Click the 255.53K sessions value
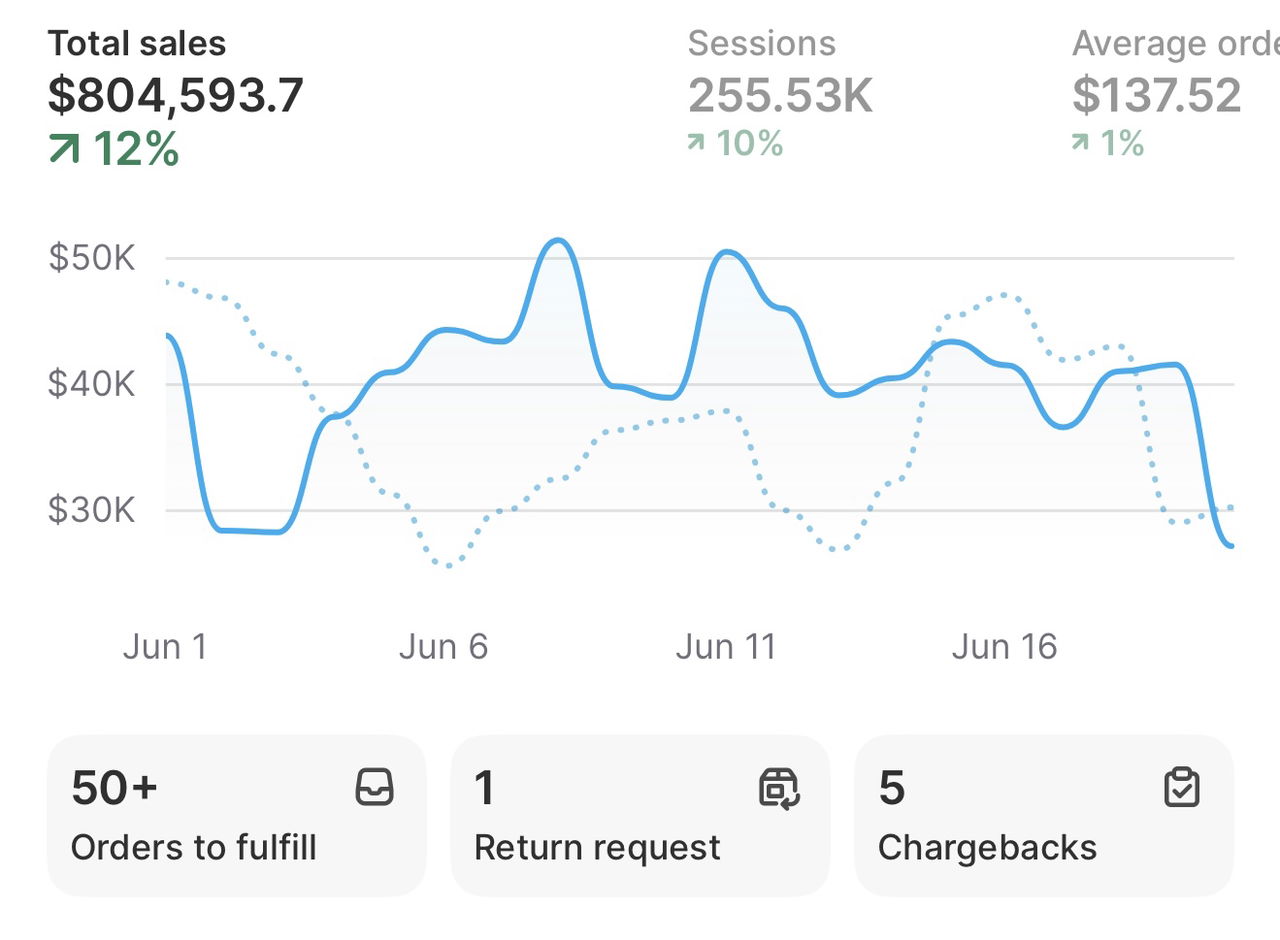This screenshot has width=1280, height=940. point(780,96)
